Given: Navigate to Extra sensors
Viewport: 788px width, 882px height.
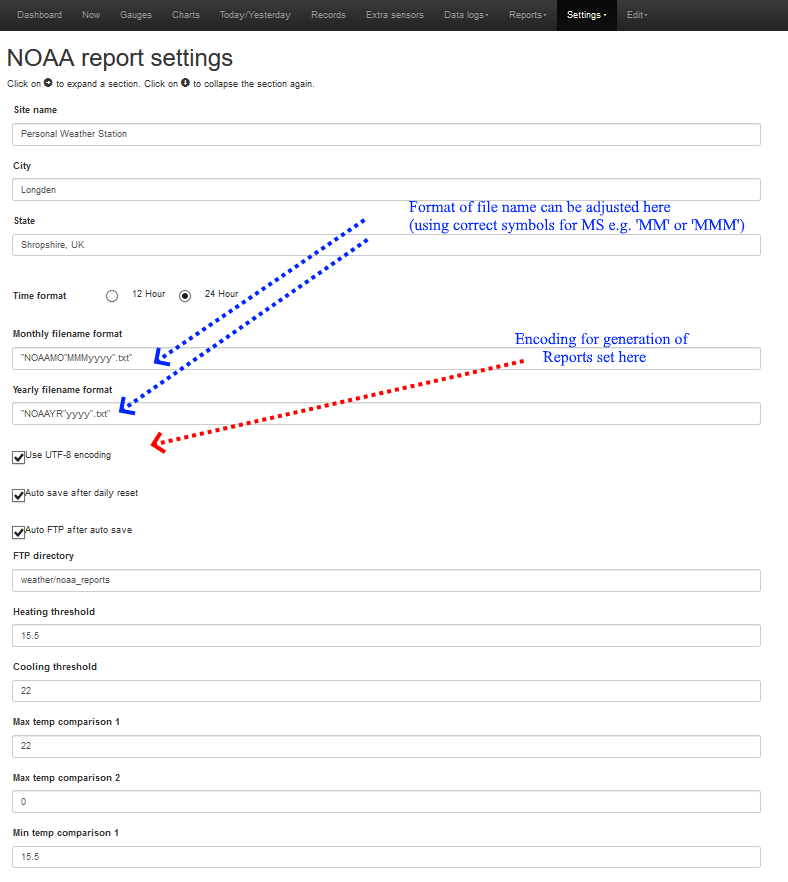Looking at the screenshot, I should 394,15.
